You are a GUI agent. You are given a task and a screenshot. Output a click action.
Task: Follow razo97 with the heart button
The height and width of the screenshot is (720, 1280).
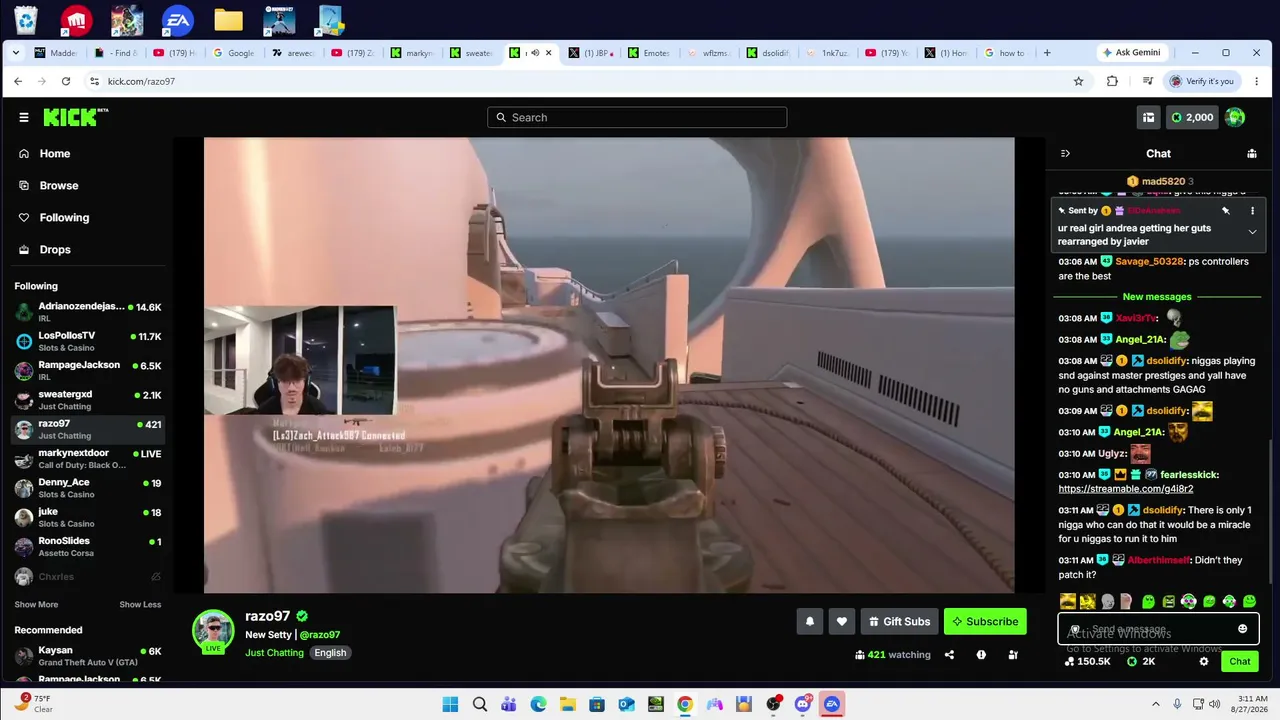click(x=842, y=621)
